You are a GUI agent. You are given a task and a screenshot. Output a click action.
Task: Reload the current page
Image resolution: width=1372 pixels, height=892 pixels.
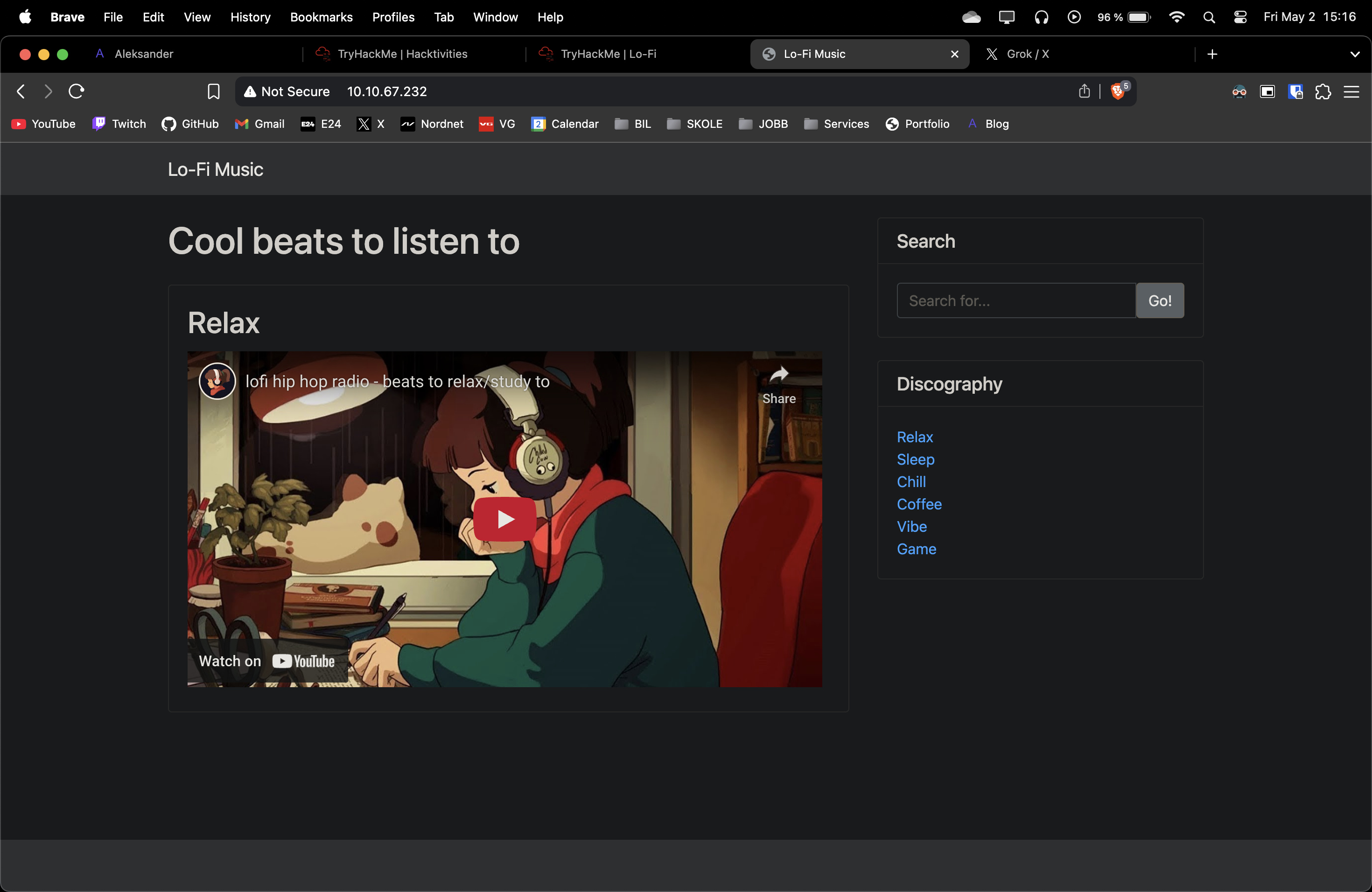point(76,91)
